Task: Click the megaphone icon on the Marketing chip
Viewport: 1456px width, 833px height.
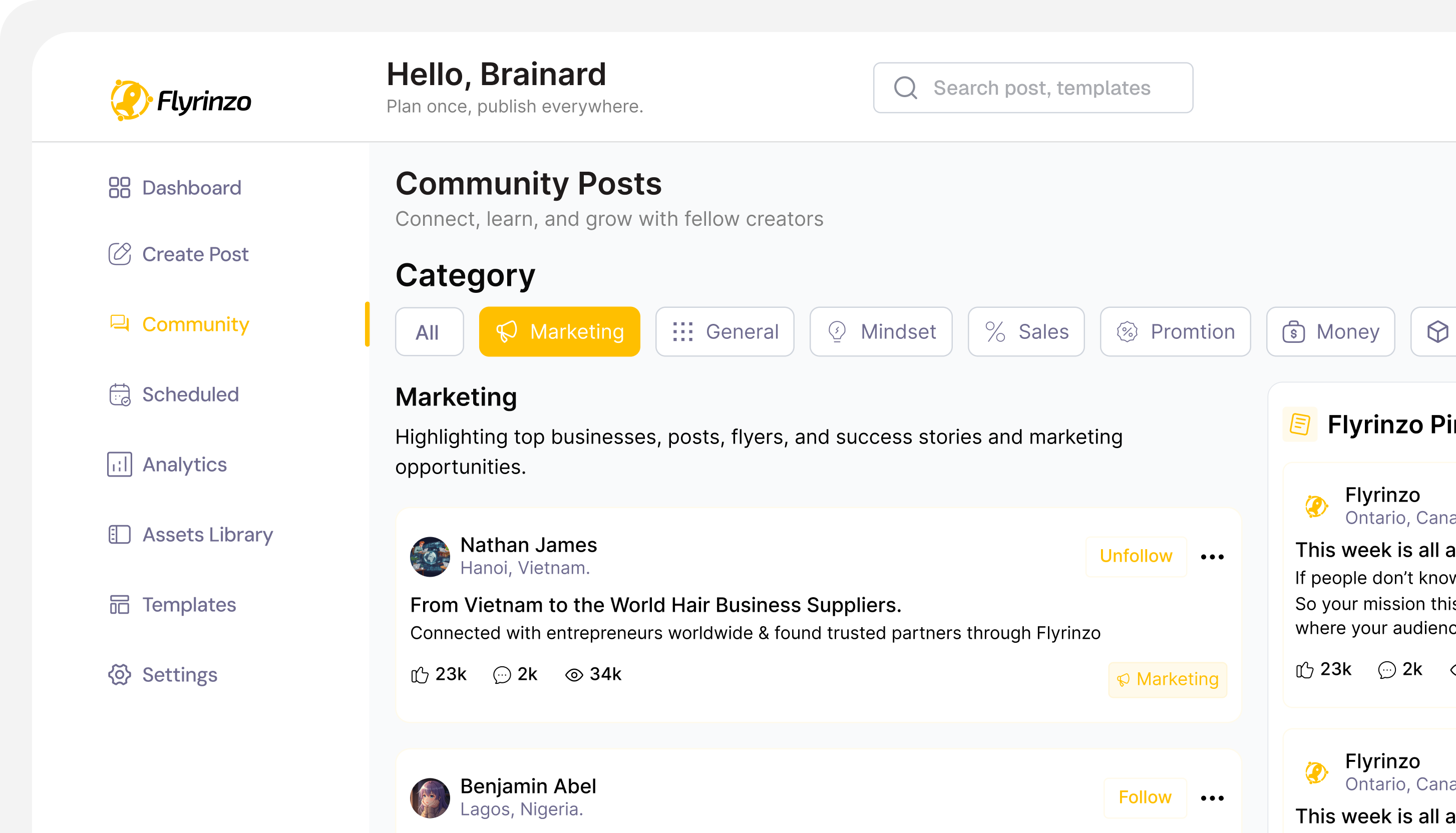Action: (506, 331)
